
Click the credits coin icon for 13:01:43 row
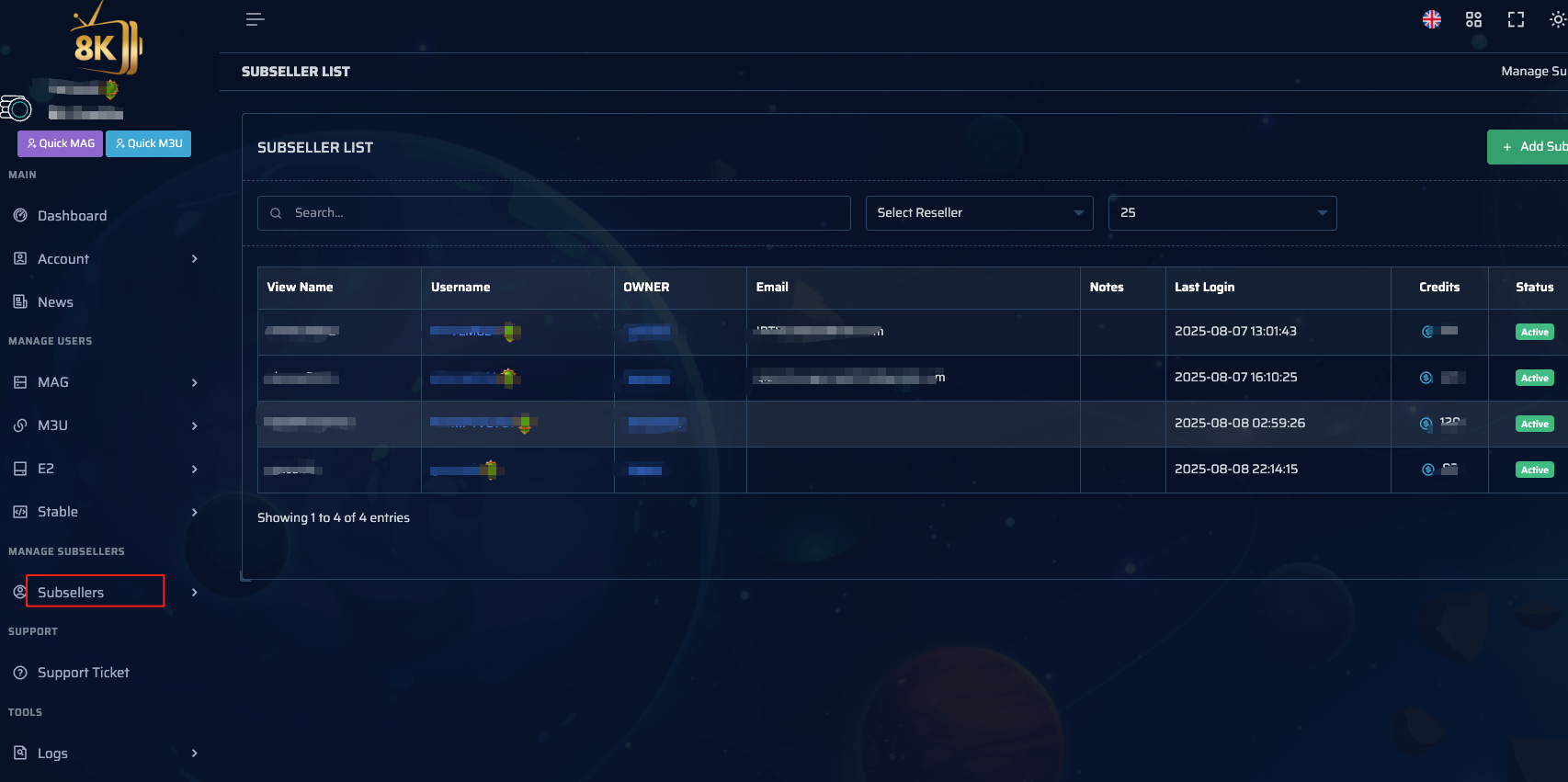pos(1427,332)
